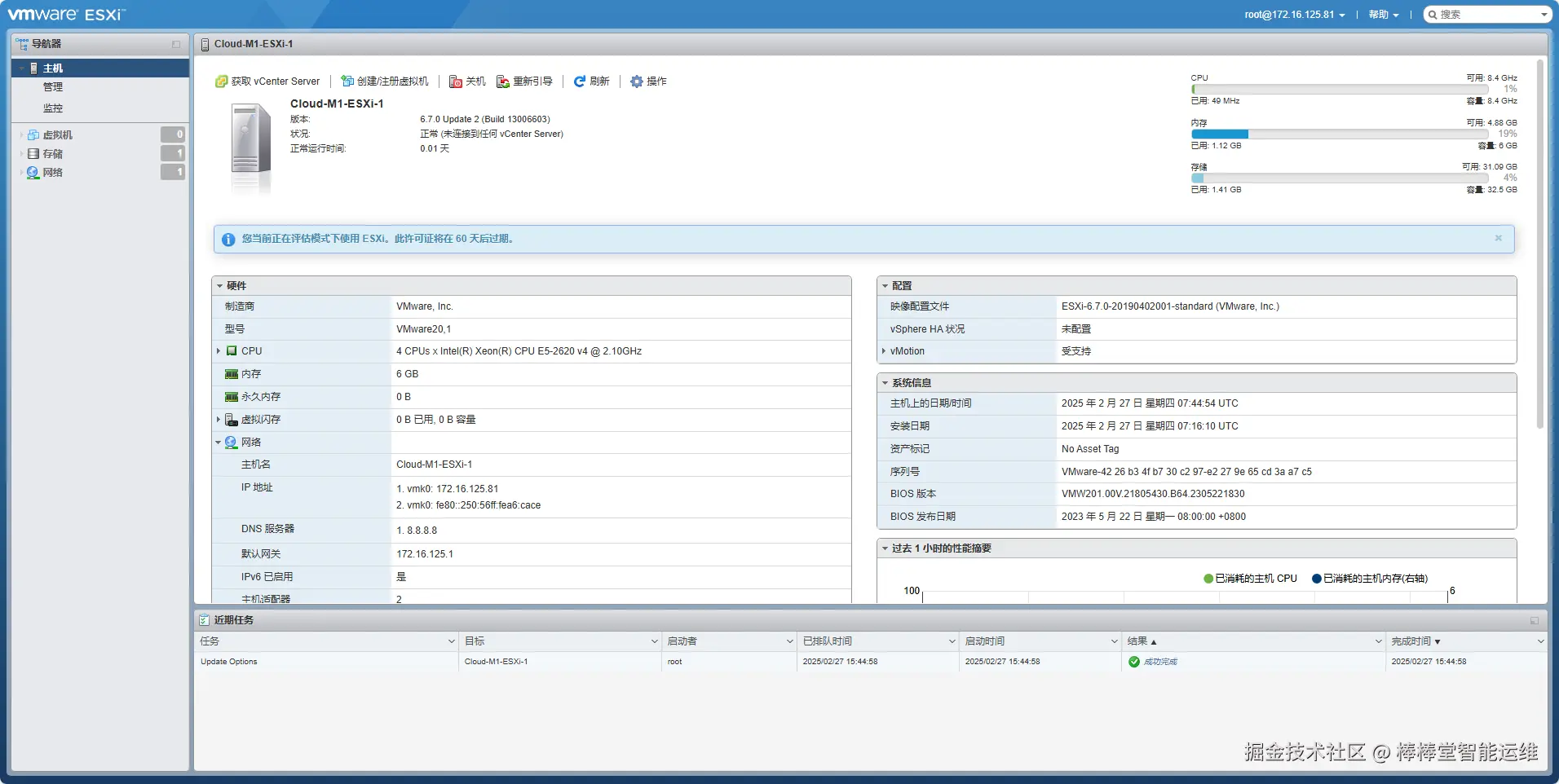Click the navigator tree icon in panel header
This screenshot has width=1559, height=784.
[22, 44]
